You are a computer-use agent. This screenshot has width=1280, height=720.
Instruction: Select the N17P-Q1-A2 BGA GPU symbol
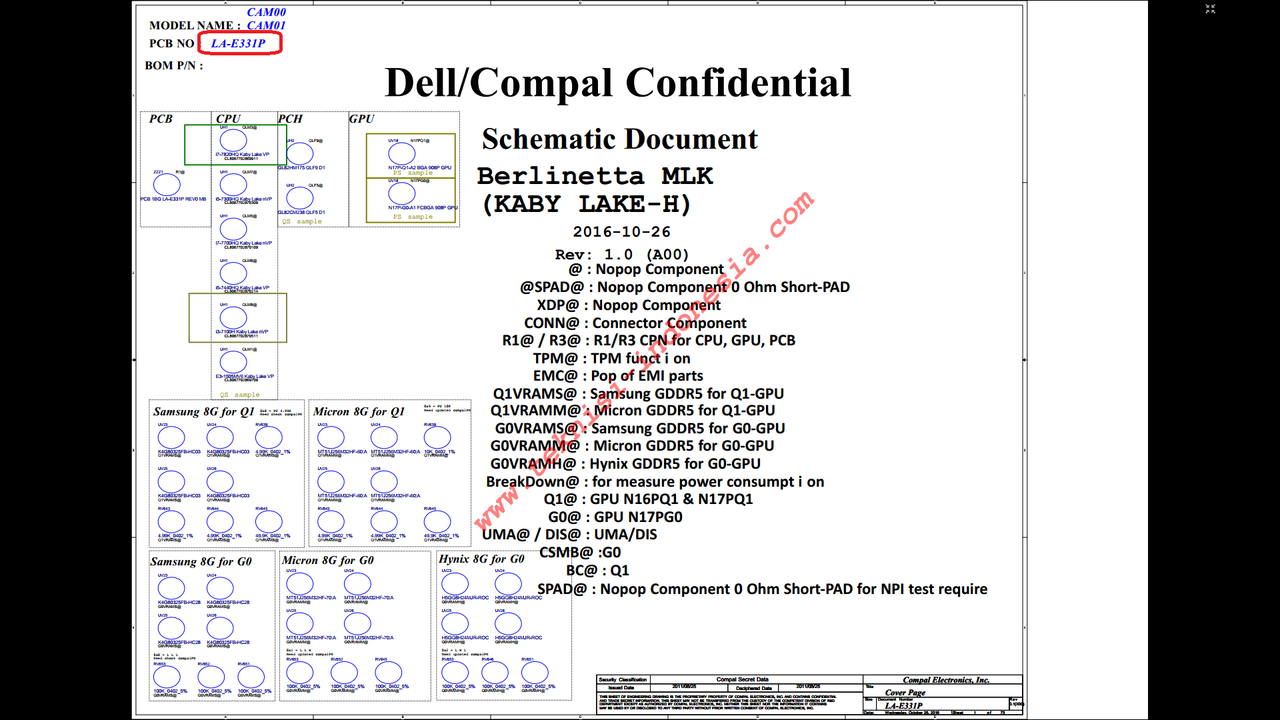[402, 153]
